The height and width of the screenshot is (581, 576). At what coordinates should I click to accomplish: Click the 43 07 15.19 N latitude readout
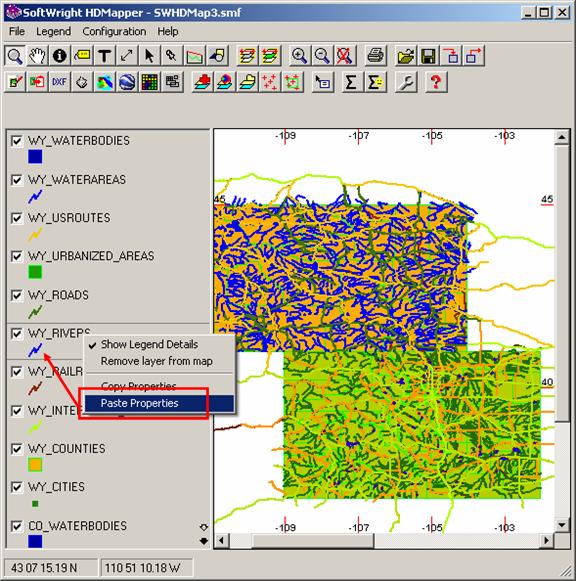pos(50,568)
